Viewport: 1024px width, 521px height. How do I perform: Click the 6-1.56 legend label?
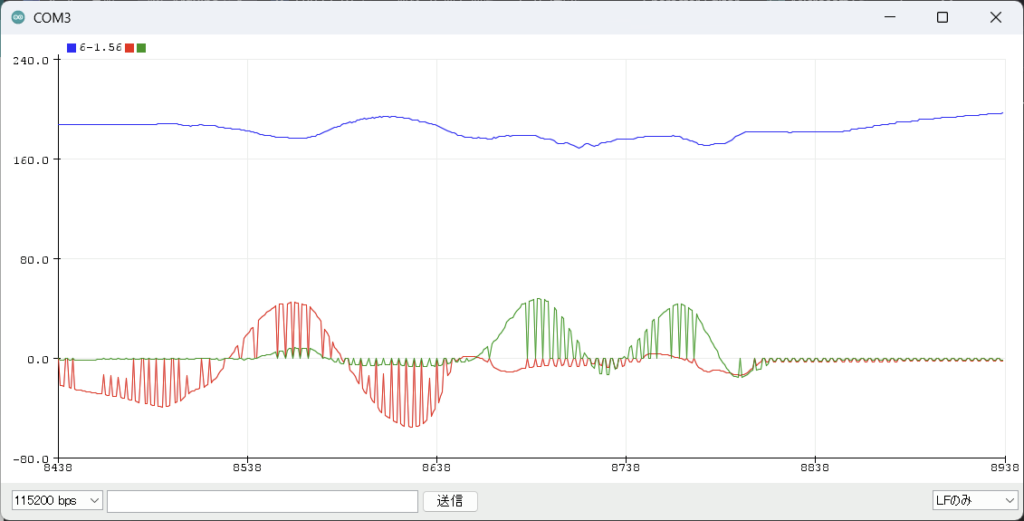pyautogui.click(x=100, y=48)
